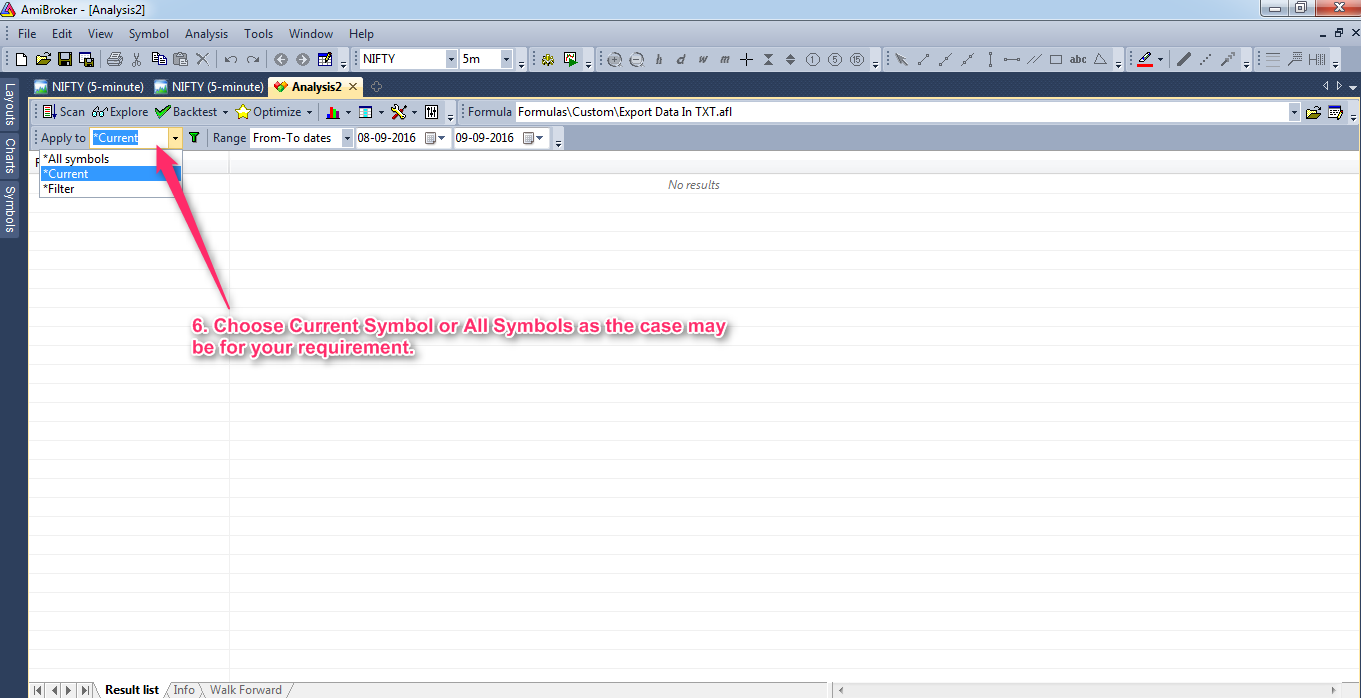Select the abc text tool
The width and height of the screenshot is (1361, 698).
point(1078,59)
